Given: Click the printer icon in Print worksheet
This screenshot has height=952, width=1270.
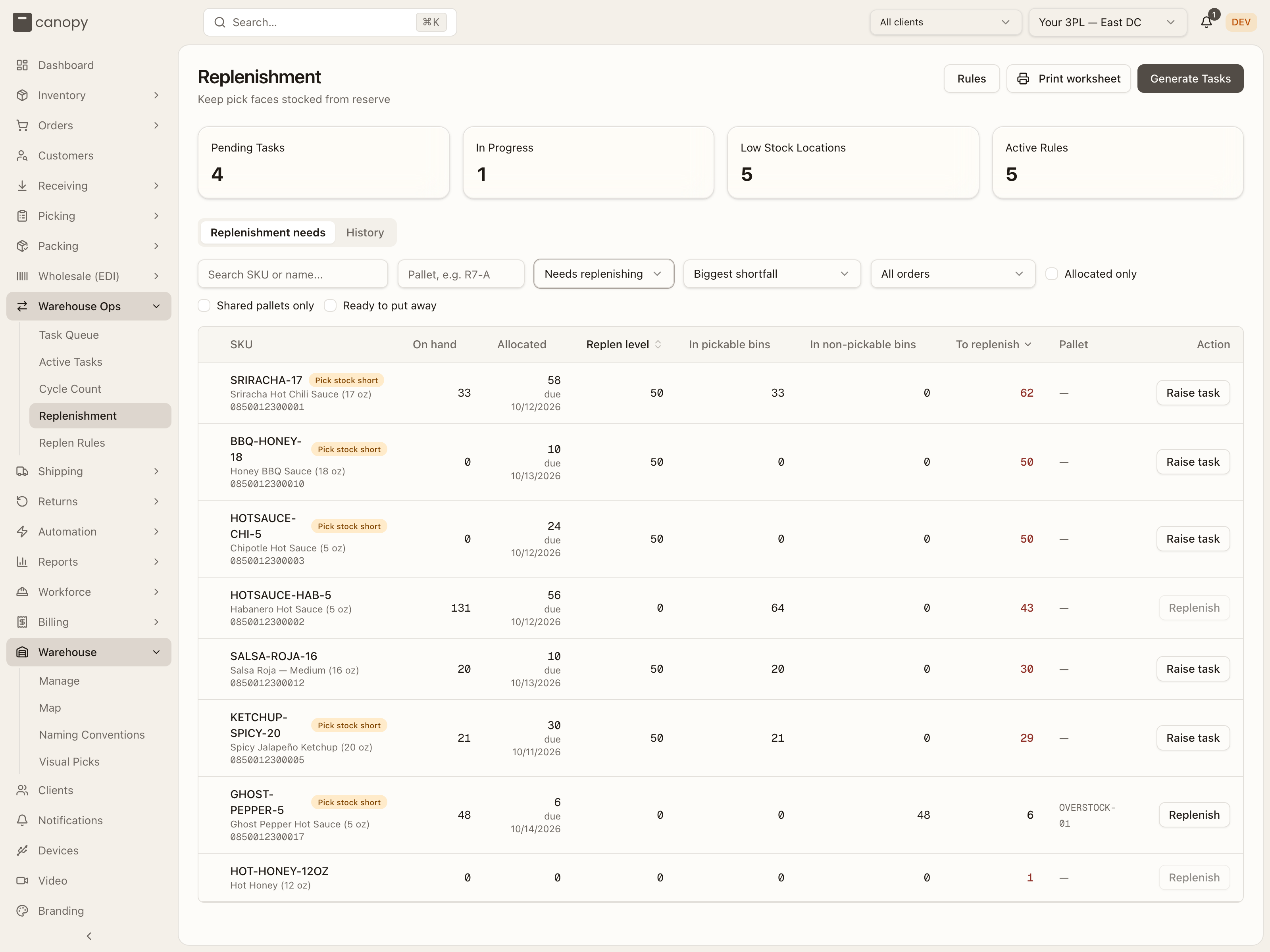Looking at the screenshot, I should click(x=1023, y=79).
